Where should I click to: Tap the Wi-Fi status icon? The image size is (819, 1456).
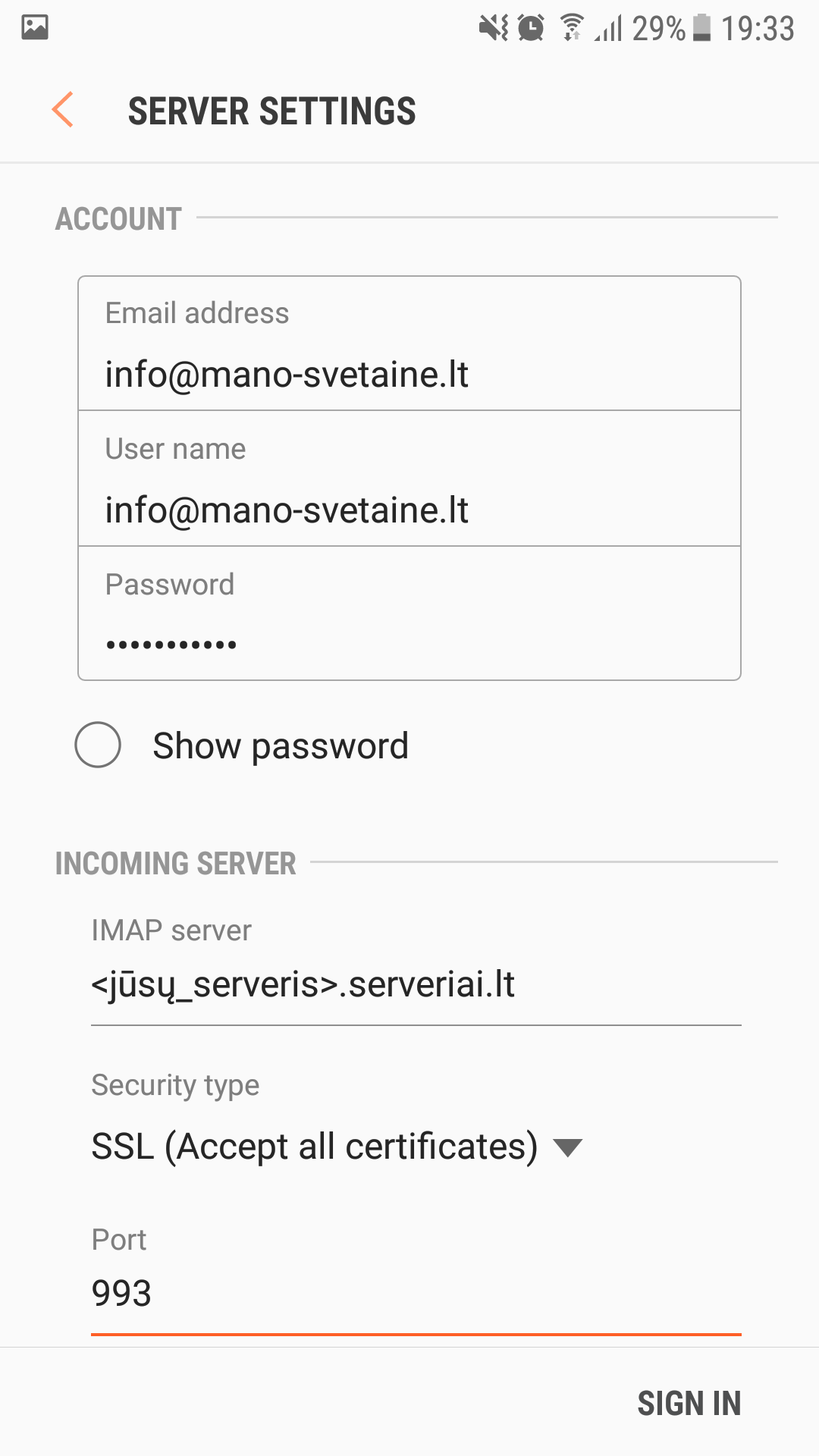coord(572,27)
